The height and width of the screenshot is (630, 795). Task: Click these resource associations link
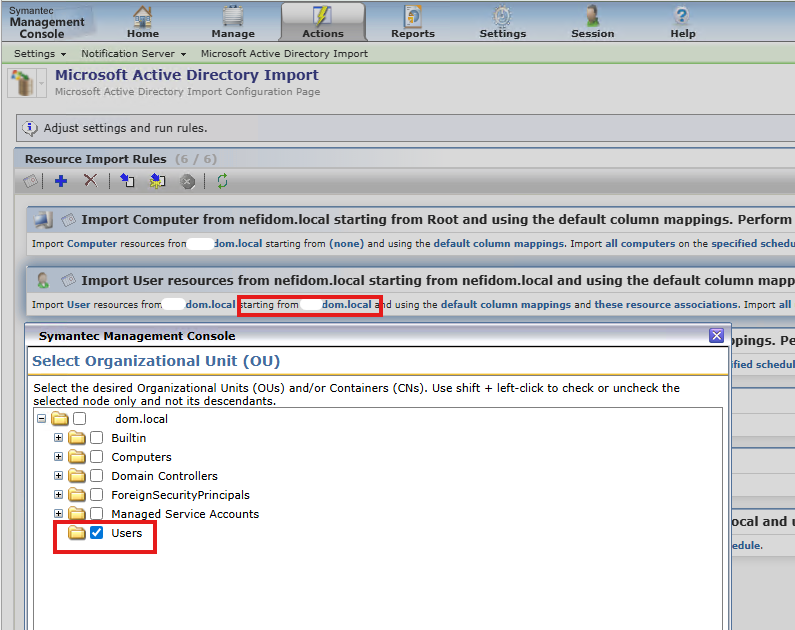click(666, 305)
